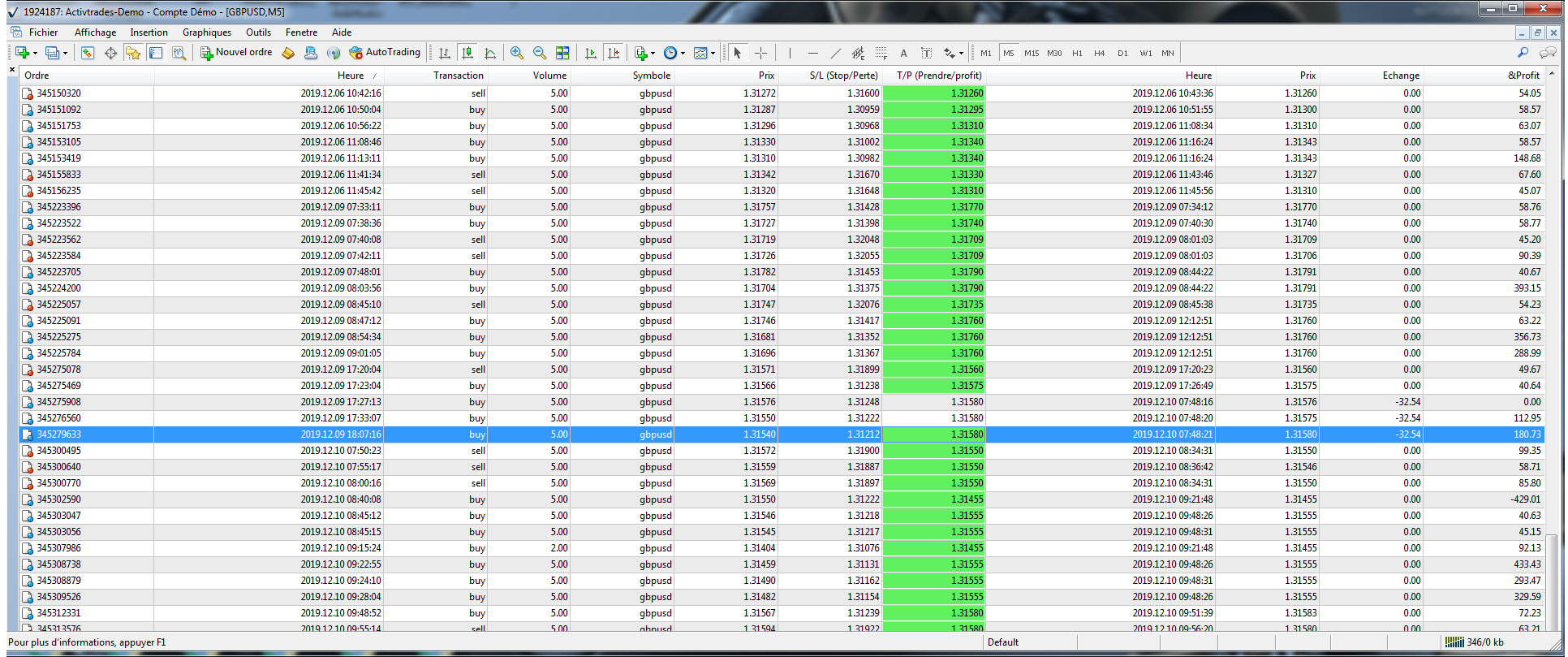Expand the New Chart dropdown arrow
This screenshot has width=1568, height=657.
point(35,54)
